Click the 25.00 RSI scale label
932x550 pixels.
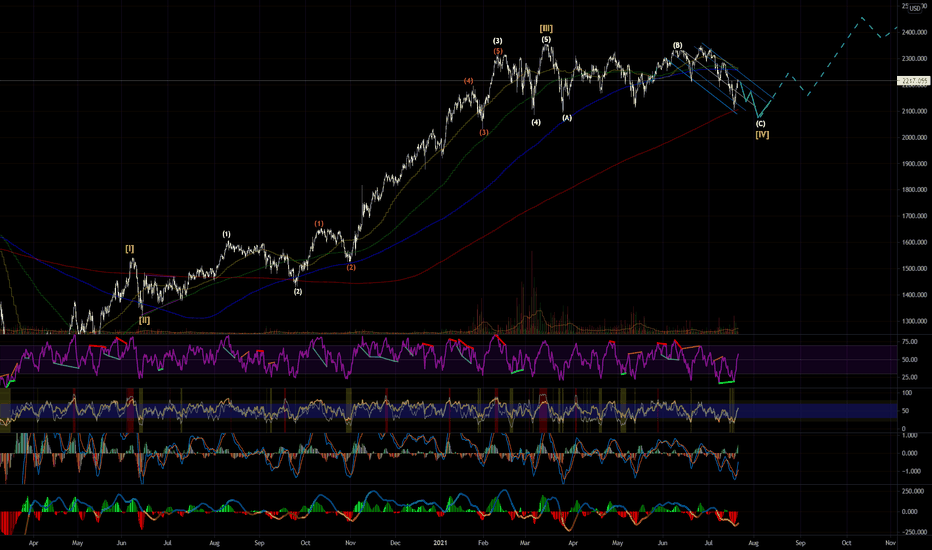click(909, 377)
